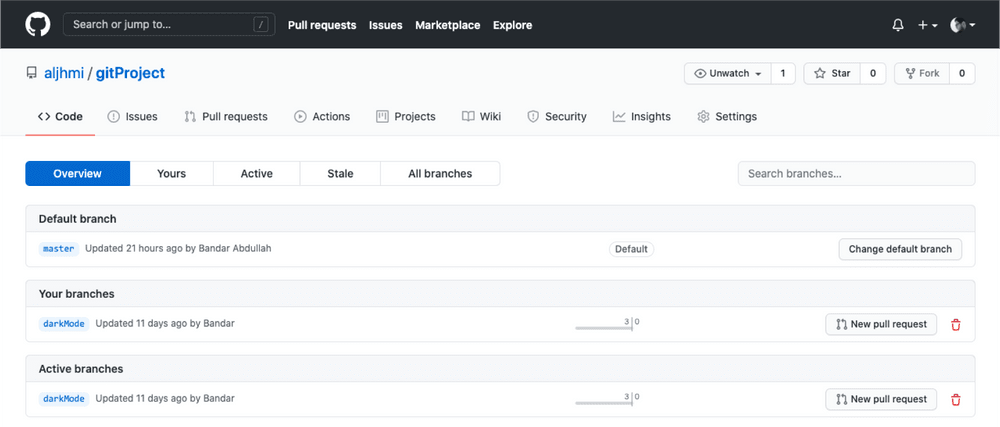
Task: Click the Unwatch dropdown button
Action: (728, 73)
